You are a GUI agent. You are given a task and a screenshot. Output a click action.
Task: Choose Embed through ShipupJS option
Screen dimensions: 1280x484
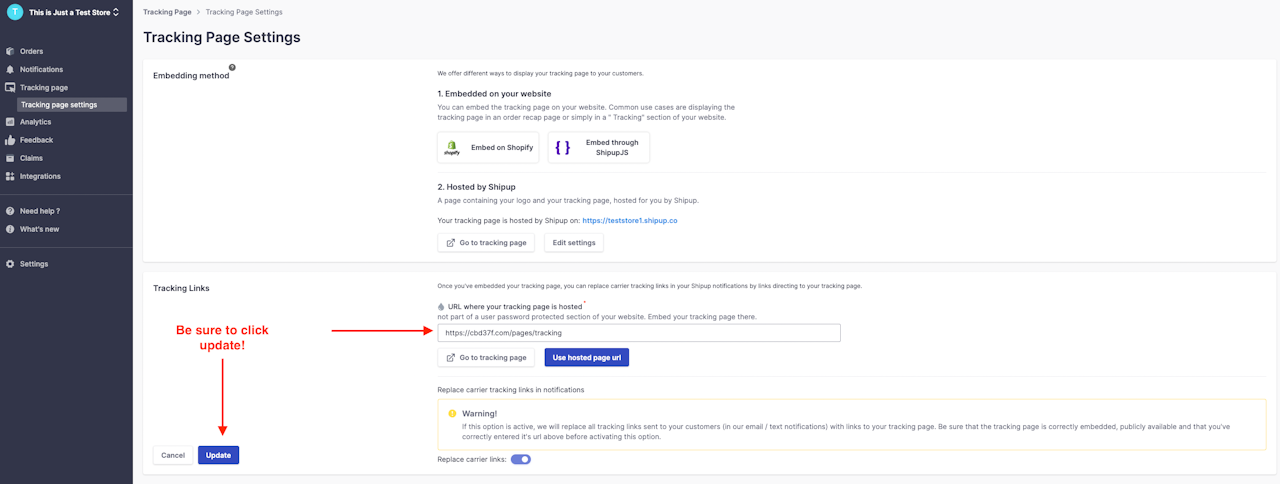[x=599, y=147]
